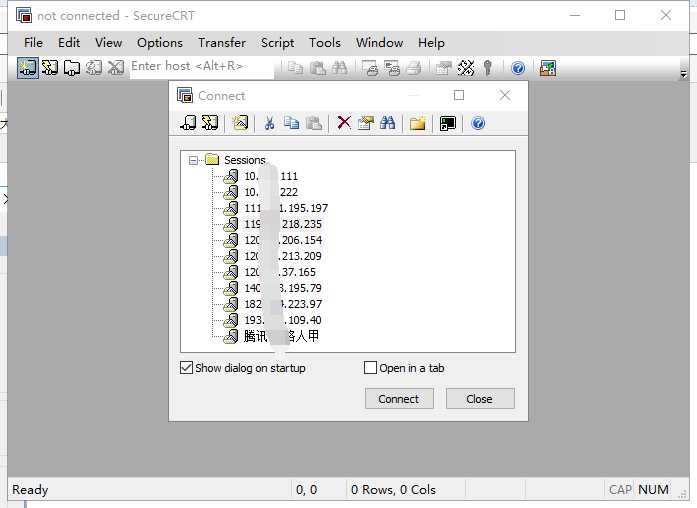This screenshot has height=508, width=697.
Task: Open the Help menu
Action: pyautogui.click(x=431, y=43)
